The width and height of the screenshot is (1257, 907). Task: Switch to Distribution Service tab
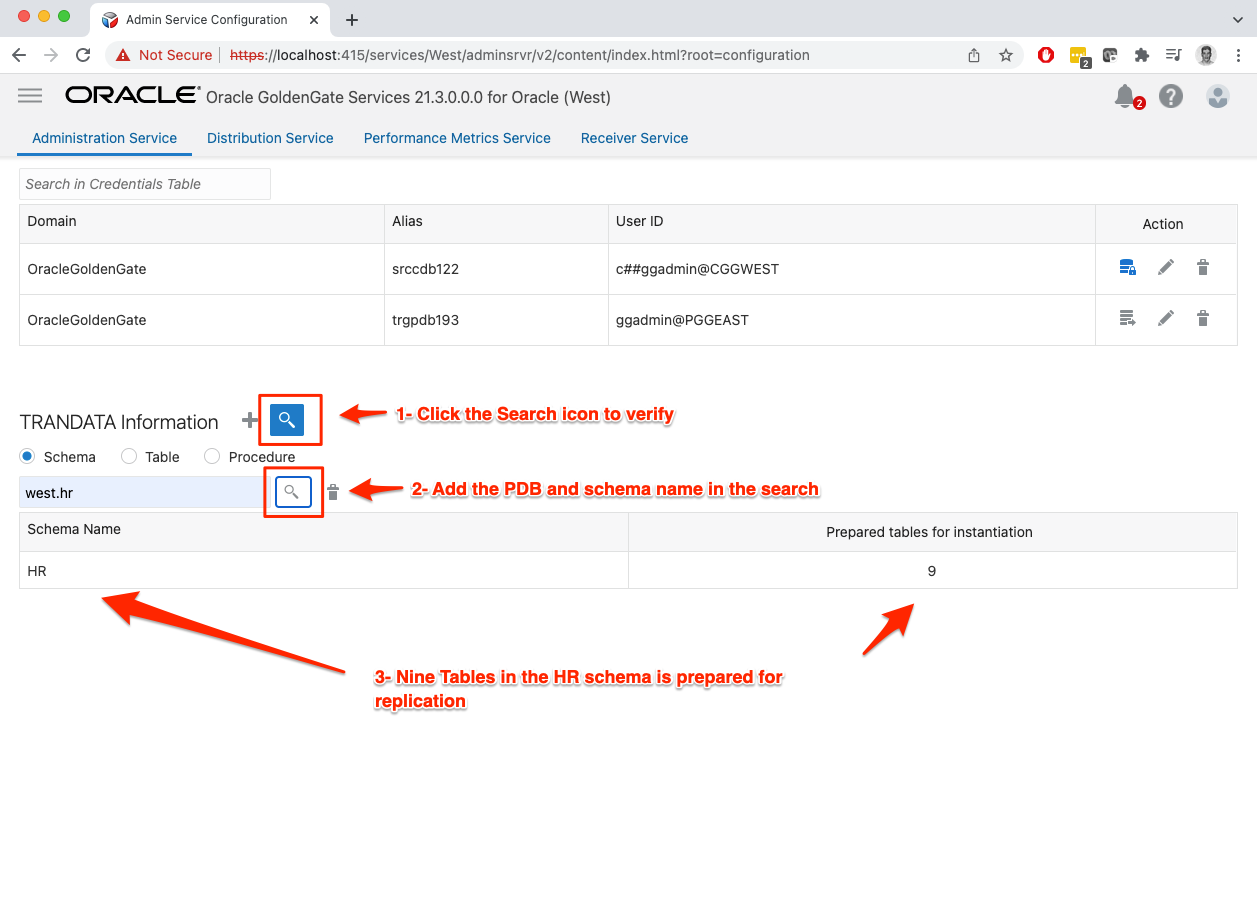click(270, 138)
